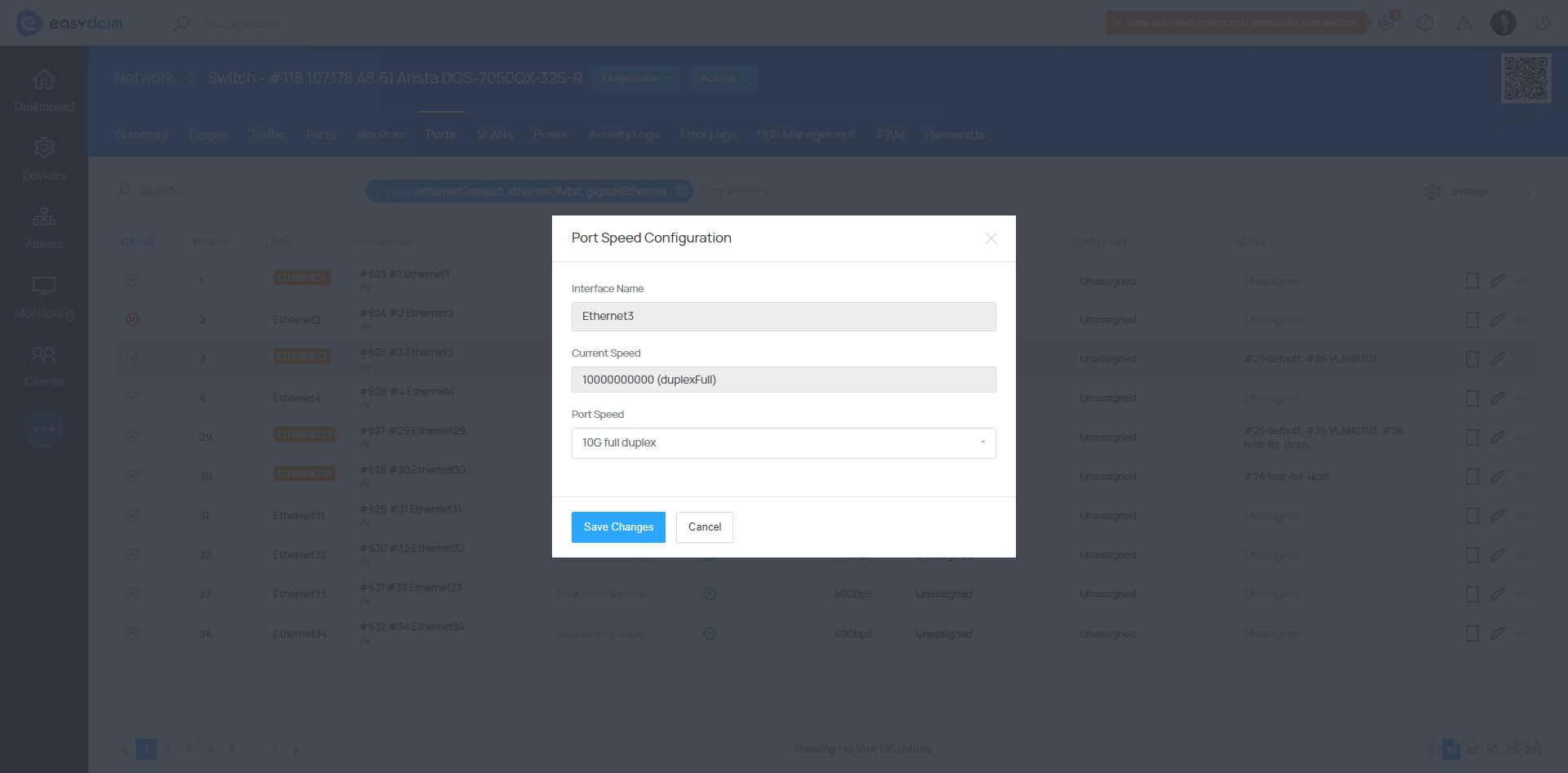Screen dimensions: 1568x773
Task: Click the Interface Name field
Action: (784, 317)
